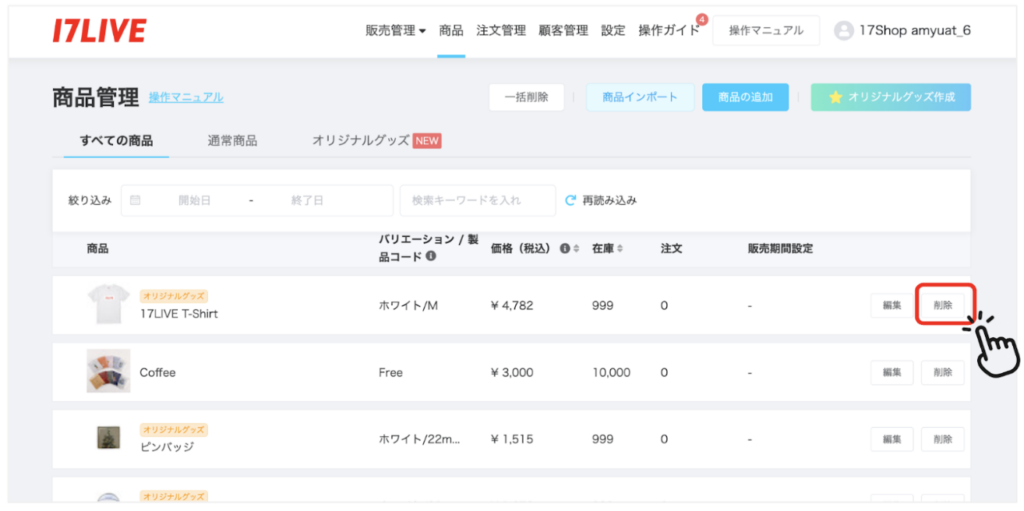Click 削除 for ピンバッジ
This screenshot has width=1024, height=511.
942,439
